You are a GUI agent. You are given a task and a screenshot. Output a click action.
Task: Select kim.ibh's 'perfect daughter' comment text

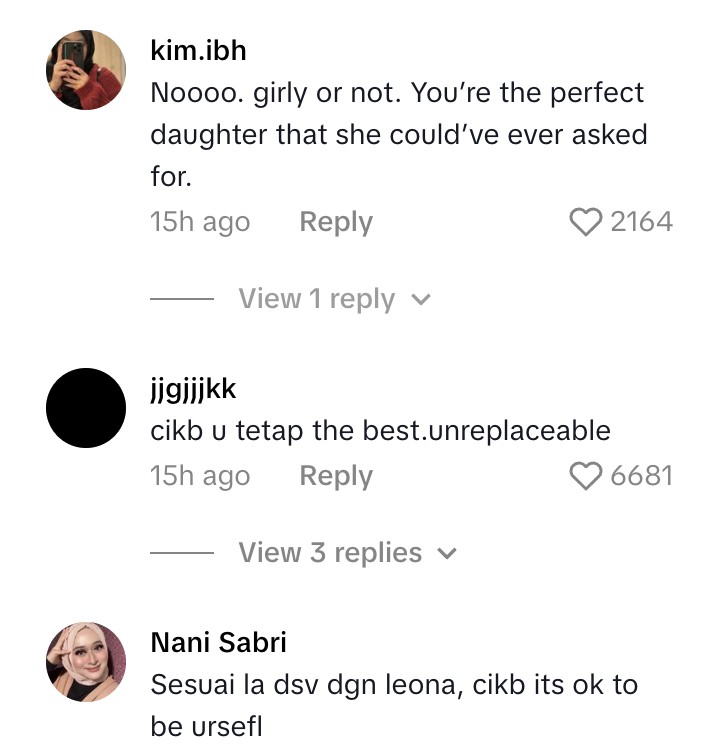coord(398,135)
